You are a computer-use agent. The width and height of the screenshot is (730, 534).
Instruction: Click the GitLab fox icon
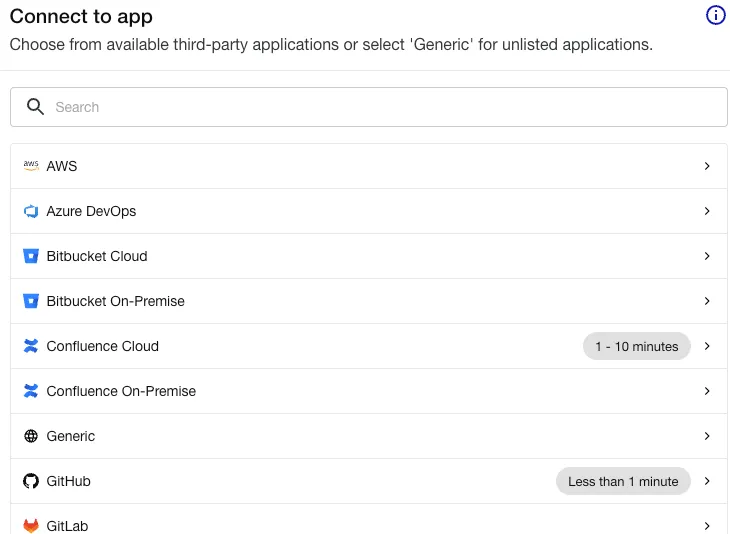[x=31, y=526]
